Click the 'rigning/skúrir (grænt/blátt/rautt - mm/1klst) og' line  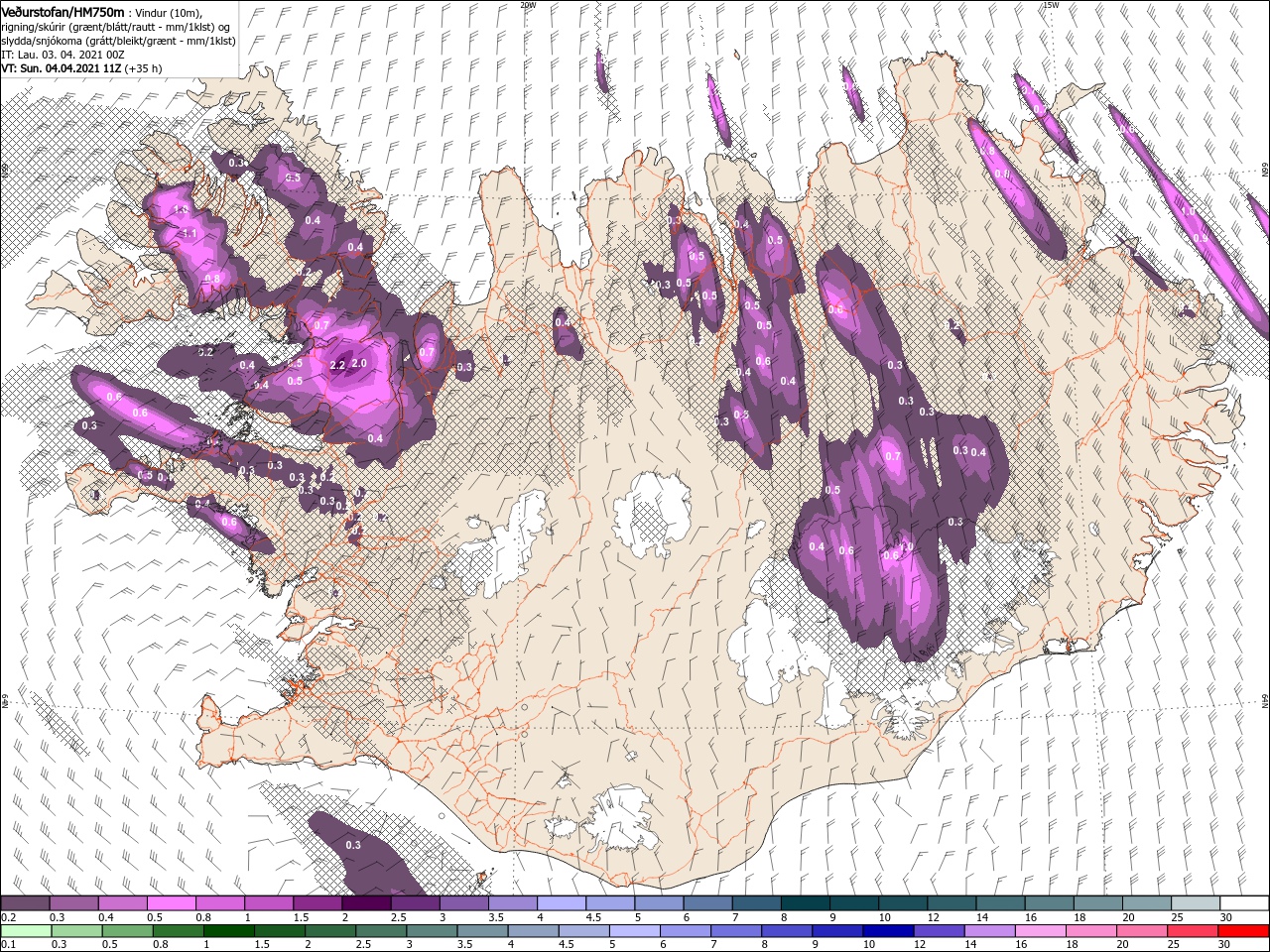pos(115,27)
